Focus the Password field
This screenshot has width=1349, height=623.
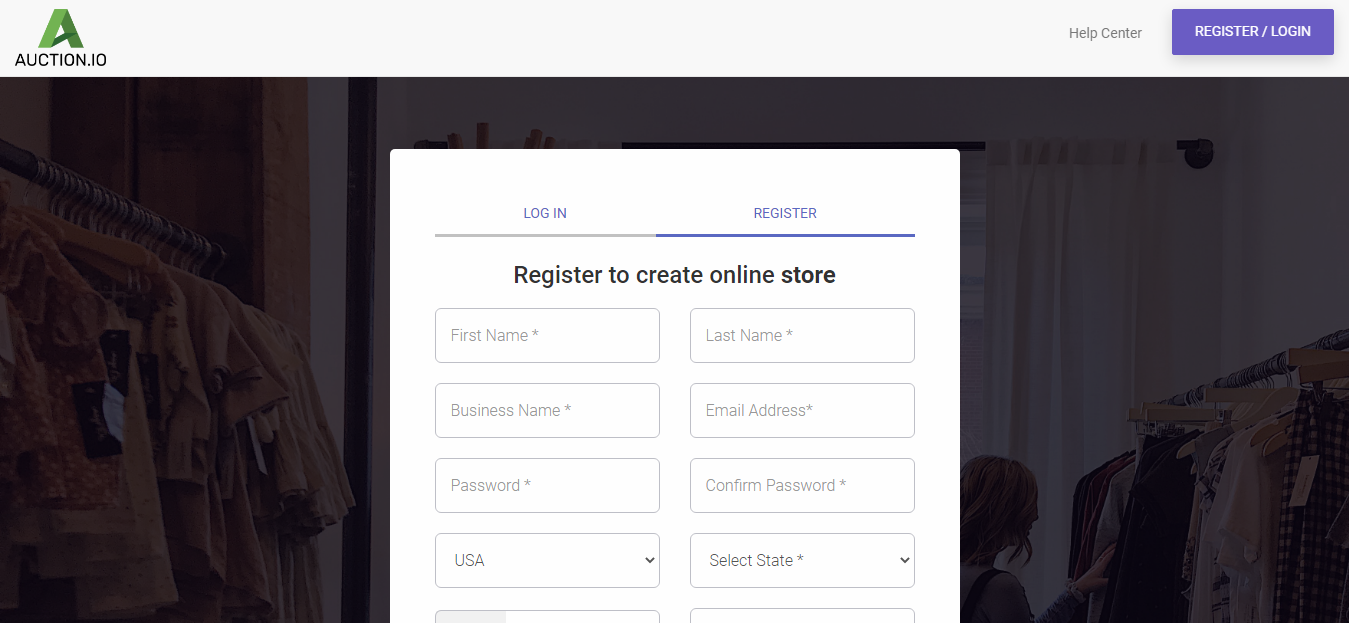[x=547, y=485]
